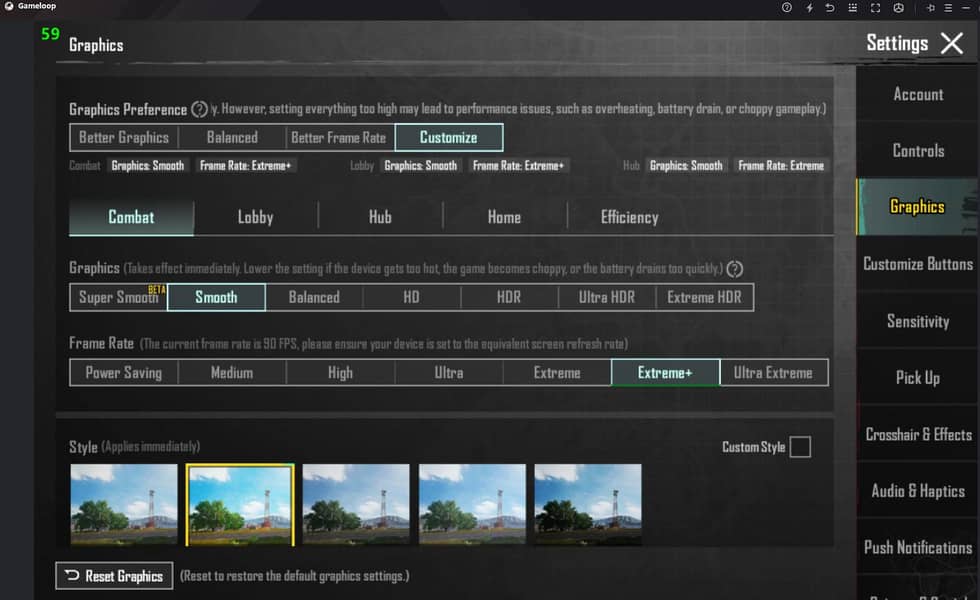Open the Gameloop hamburger menu

949,7
